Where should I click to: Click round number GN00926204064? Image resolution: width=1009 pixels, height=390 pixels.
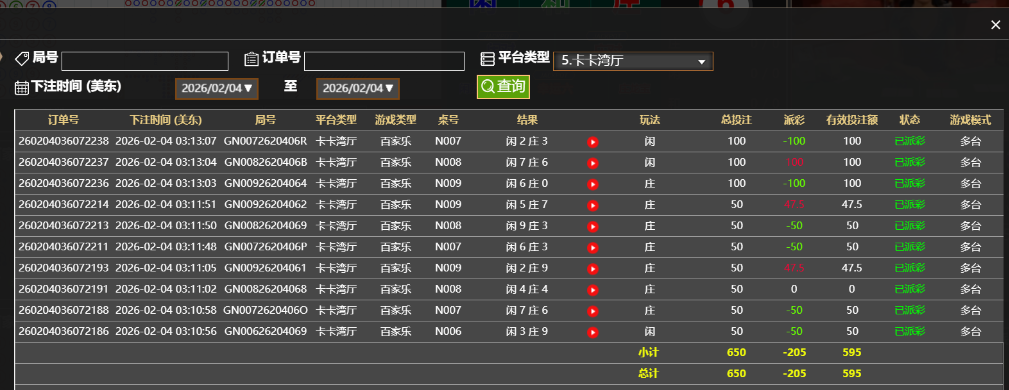point(265,183)
